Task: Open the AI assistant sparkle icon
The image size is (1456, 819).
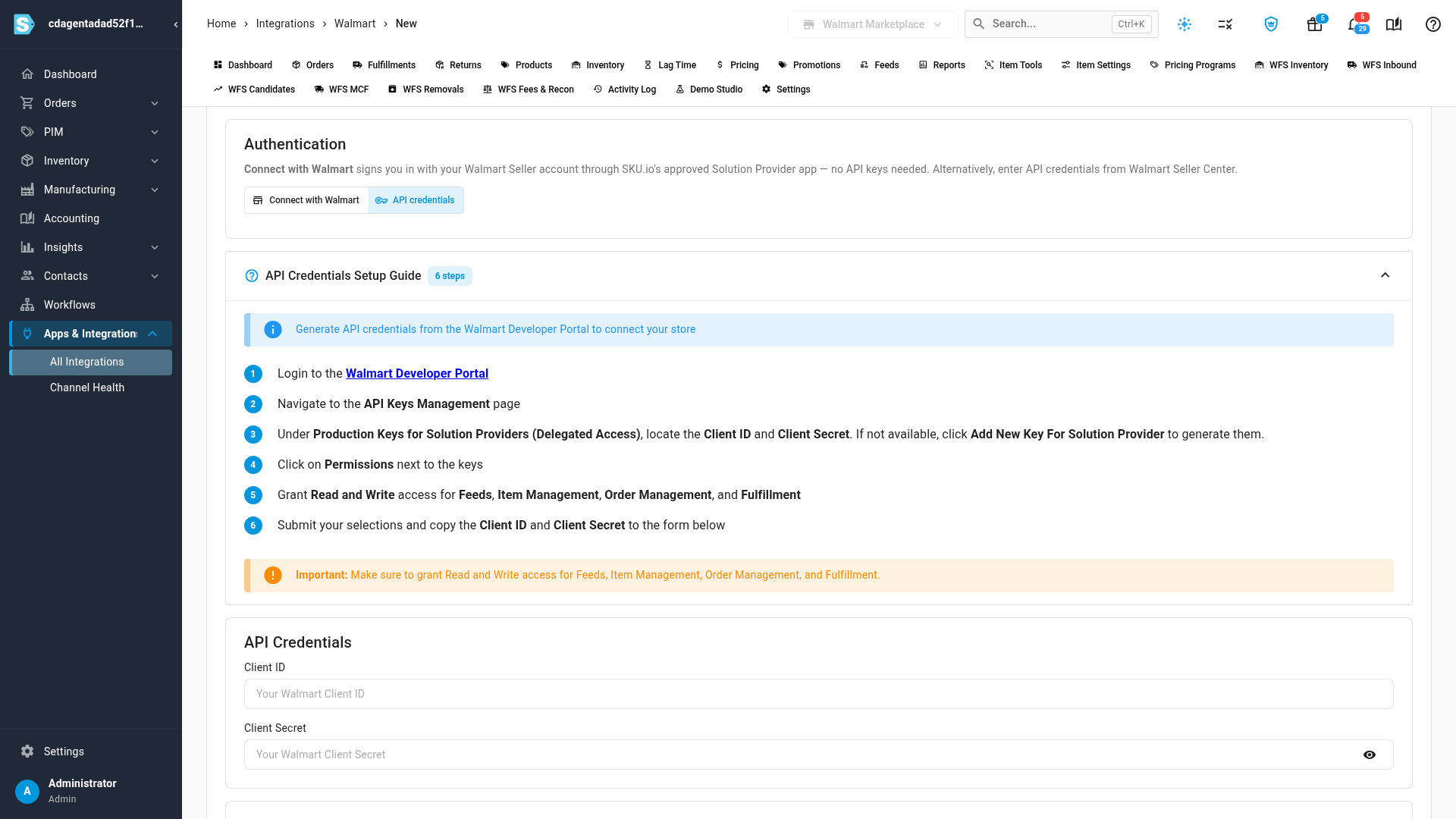Action: coord(1185,24)
